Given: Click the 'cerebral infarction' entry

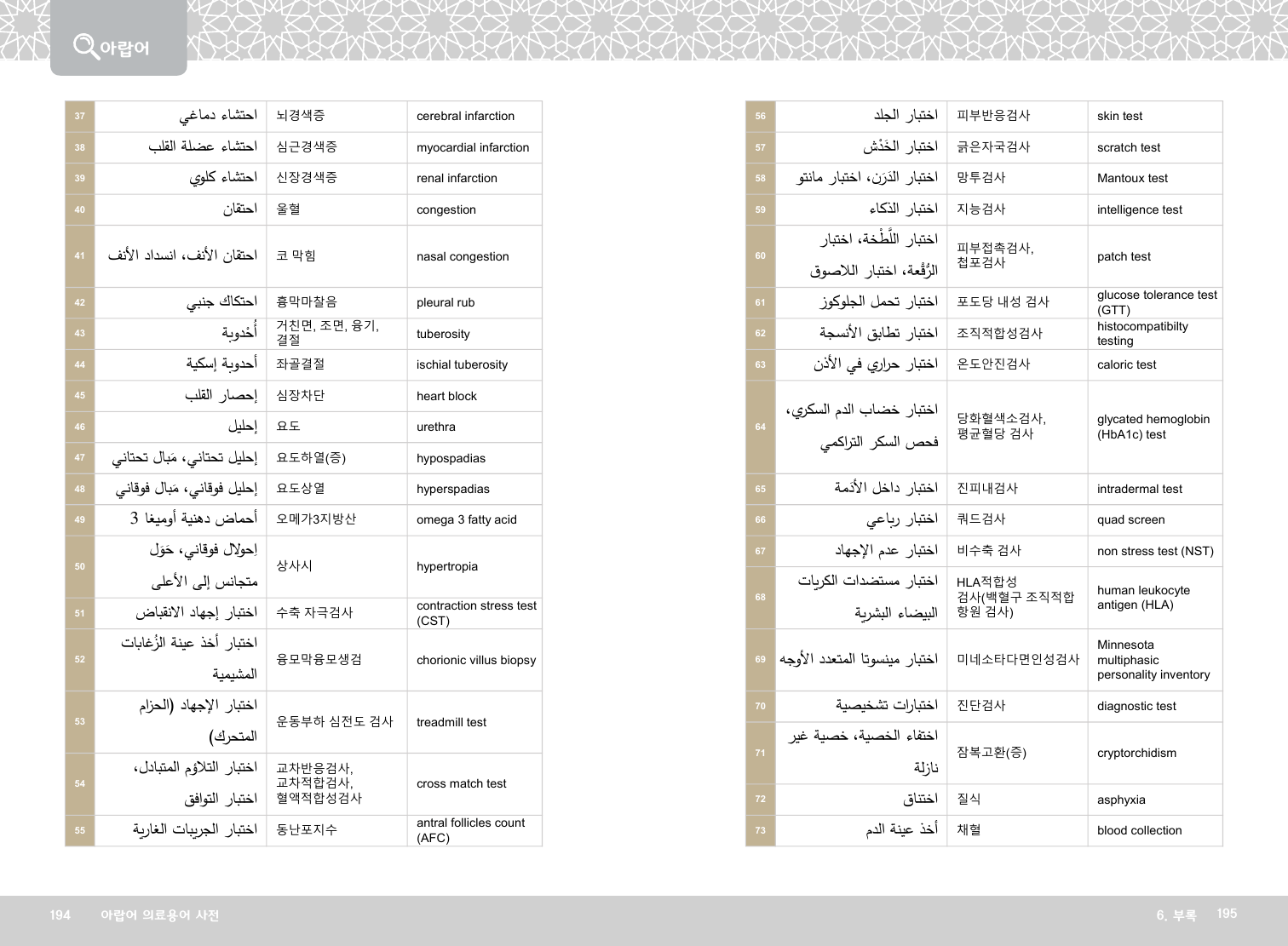Looking at the screenshot, I should (465, 117).
